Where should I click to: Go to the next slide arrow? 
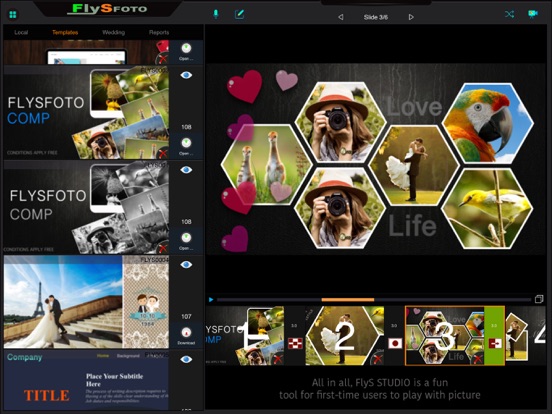click(411, 17)
